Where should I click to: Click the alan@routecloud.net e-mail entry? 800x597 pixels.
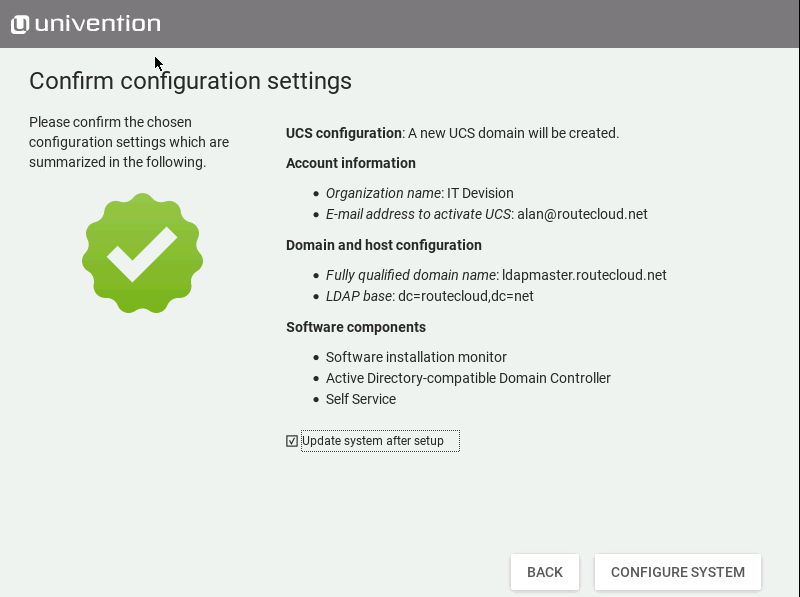coord(487,214)
